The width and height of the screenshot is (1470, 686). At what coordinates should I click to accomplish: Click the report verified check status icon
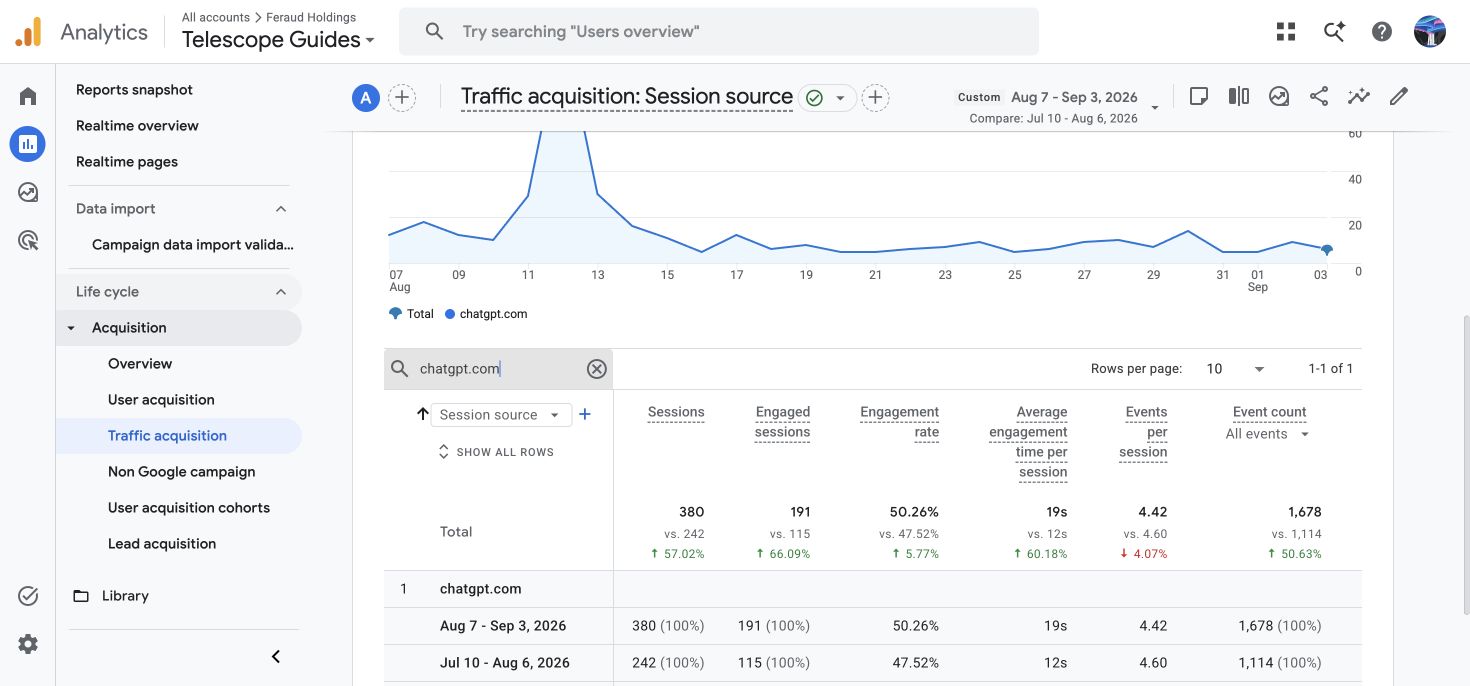814,97
